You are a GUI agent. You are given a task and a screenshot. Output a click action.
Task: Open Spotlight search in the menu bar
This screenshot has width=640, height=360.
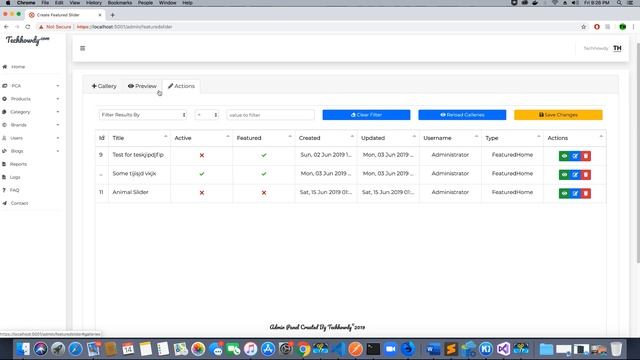pos(619,3)
